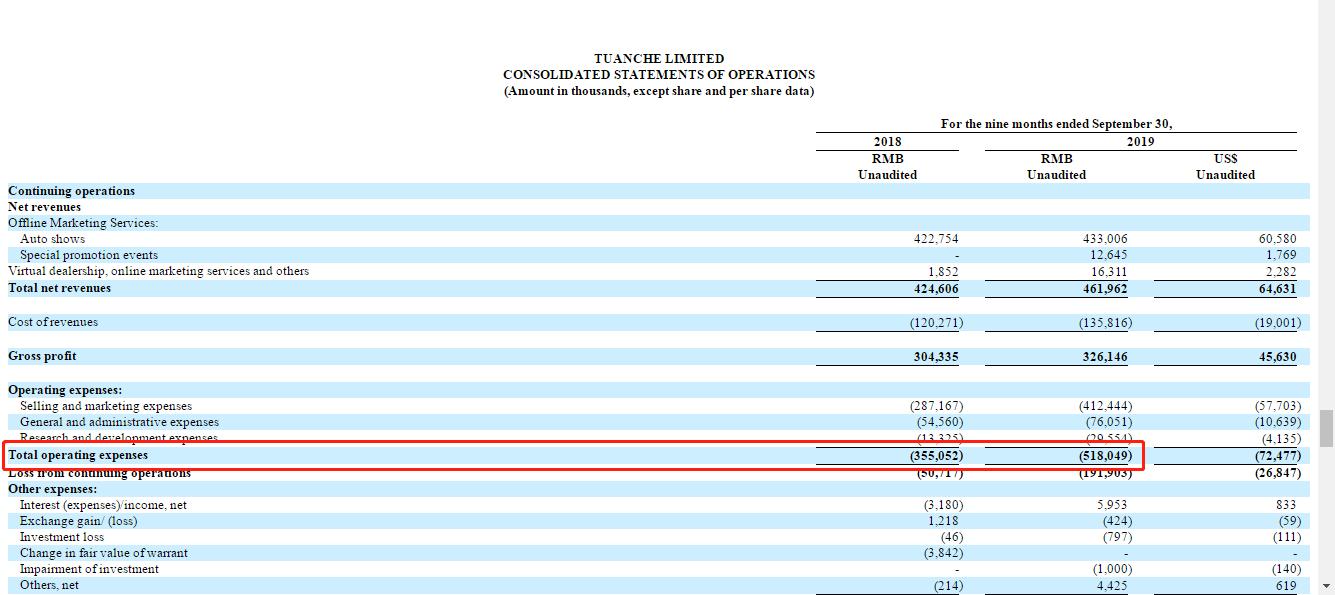Click the 'TUANCHE LIMITED' title heading

pyautogui.click(x=658, y=59)
